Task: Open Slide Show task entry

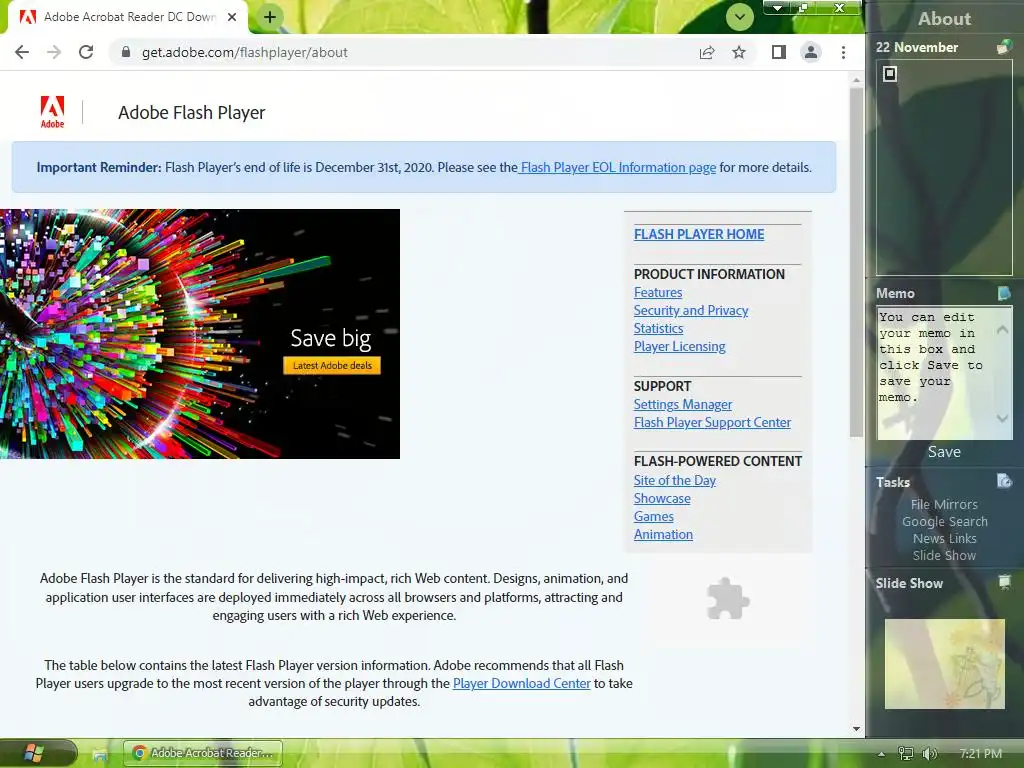Action: tap(944, 555)
